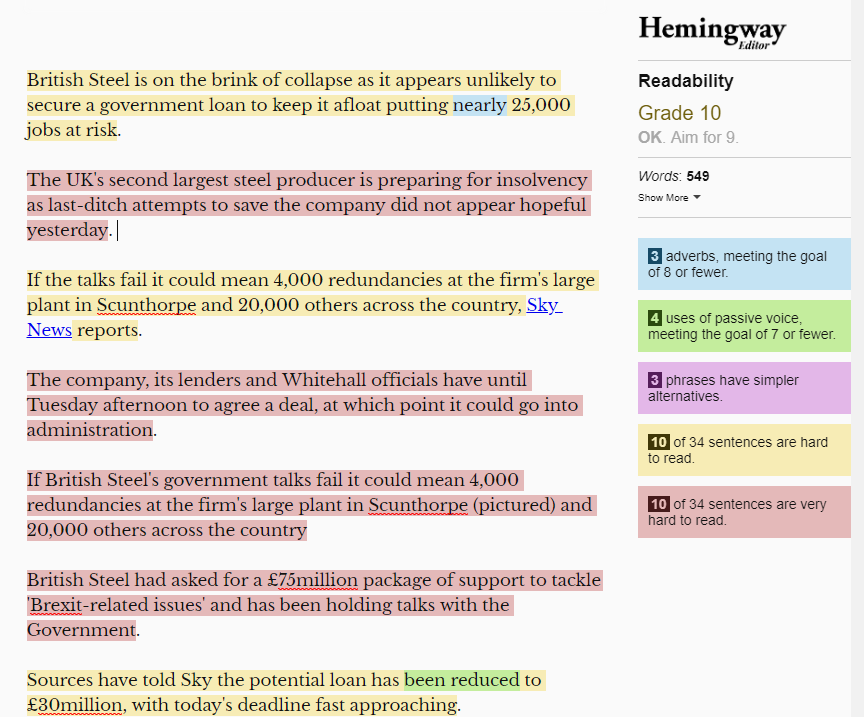Click the Readability heading

[685, 81]
